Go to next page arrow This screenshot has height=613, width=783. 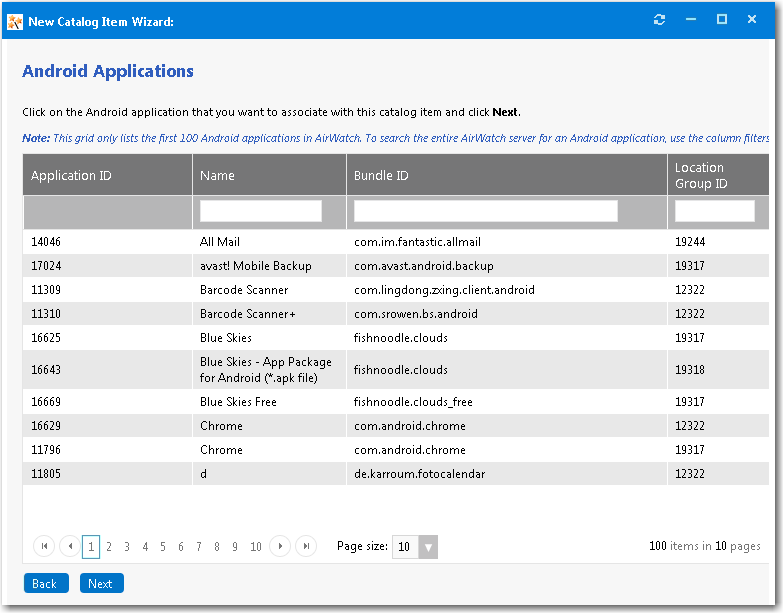pos(281,546)
